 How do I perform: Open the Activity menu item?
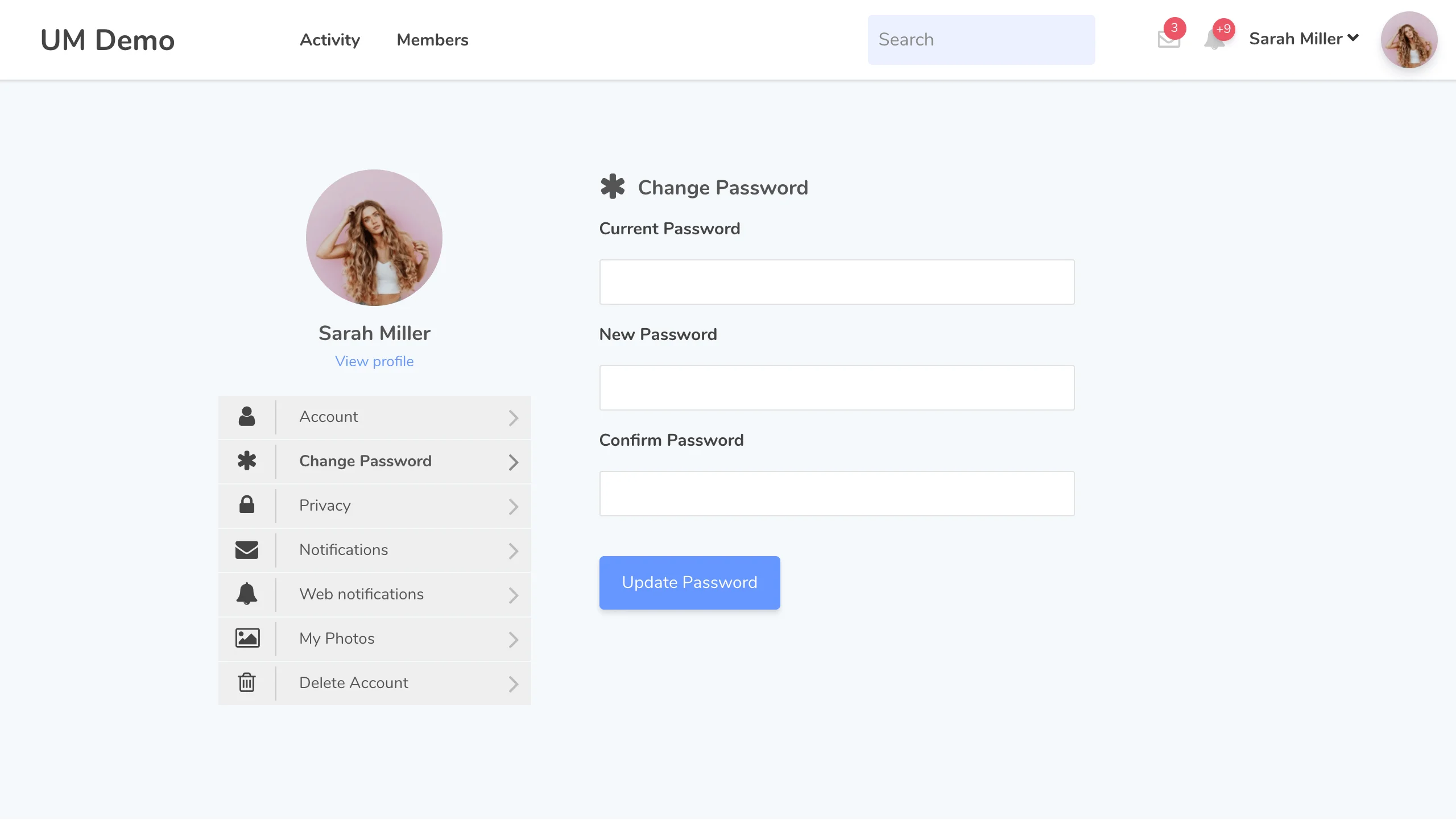[x=330, y=40]
